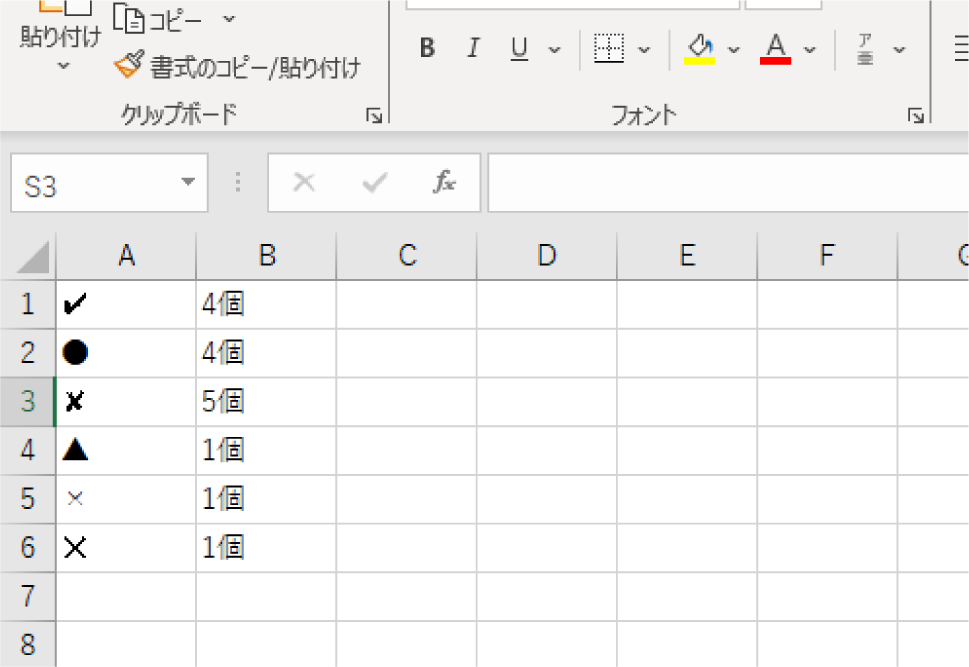Select cell A1 with the checkmark symbol
The height and width of the screenshot is (667, 969).
126,304
